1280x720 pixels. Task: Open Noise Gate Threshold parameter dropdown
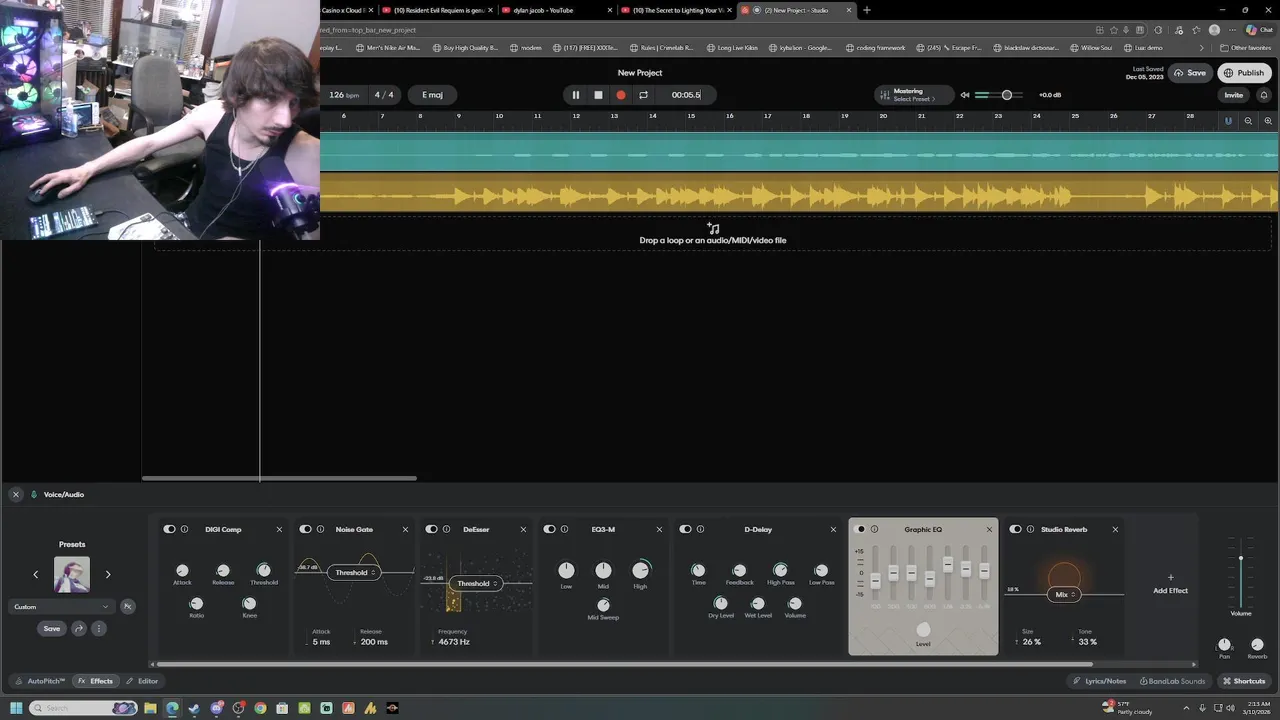click(354, 572)
